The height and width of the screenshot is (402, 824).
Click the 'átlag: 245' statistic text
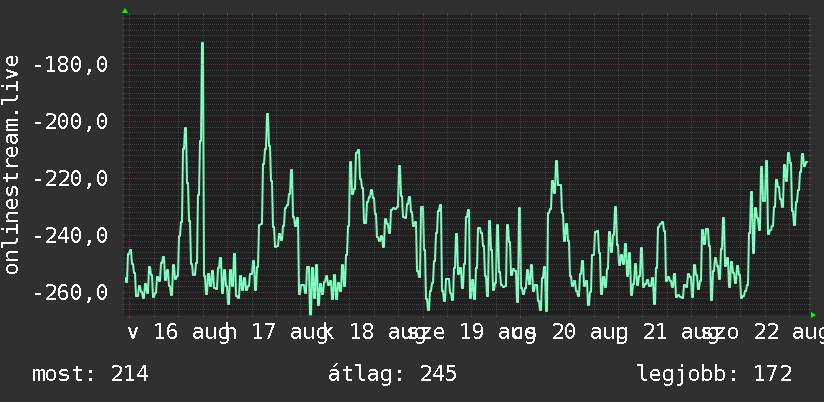393,374
